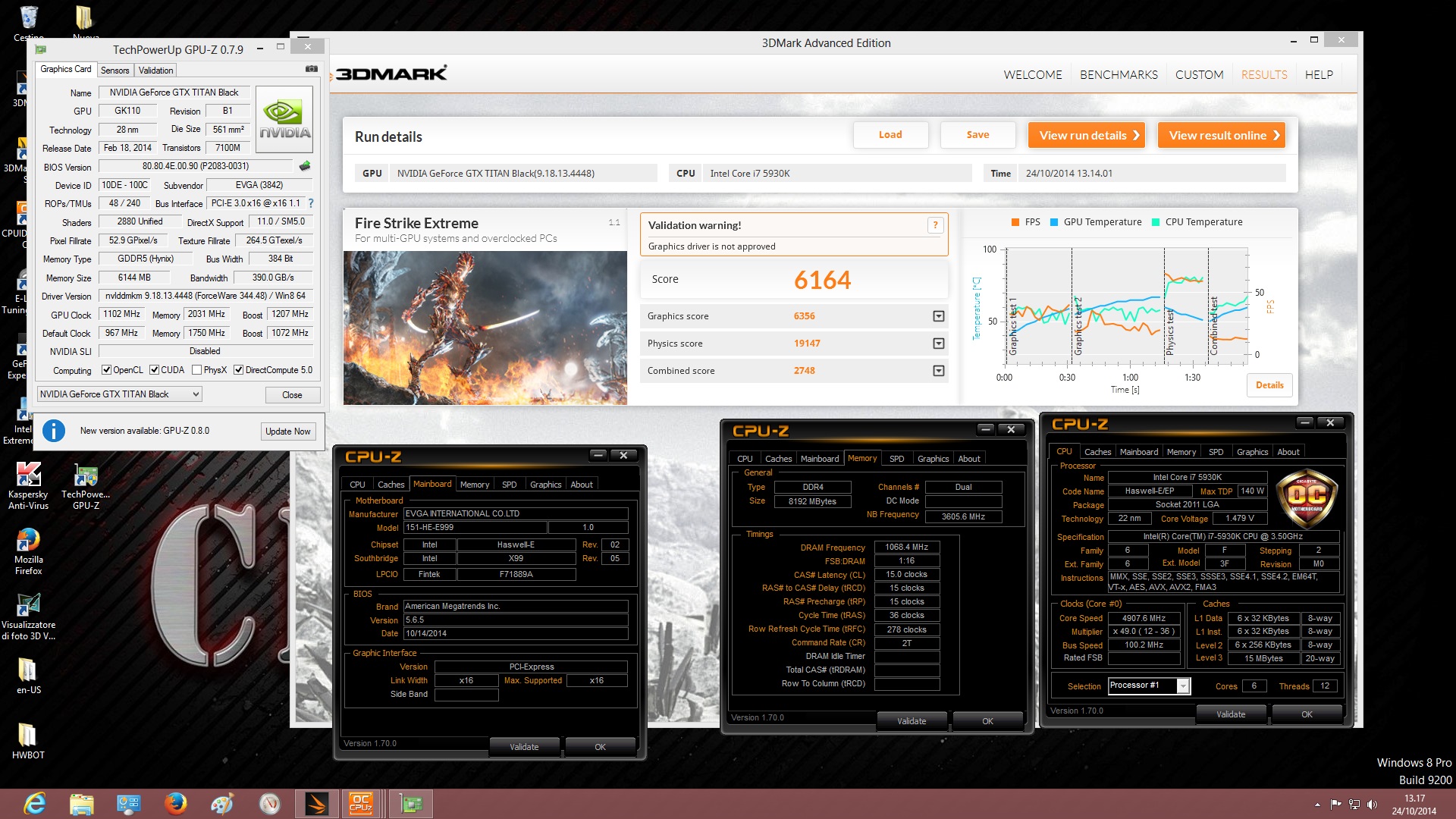Click the network icon in system tray
The width and height of the screenshot is (1456, 819).
pos(1354,805)
